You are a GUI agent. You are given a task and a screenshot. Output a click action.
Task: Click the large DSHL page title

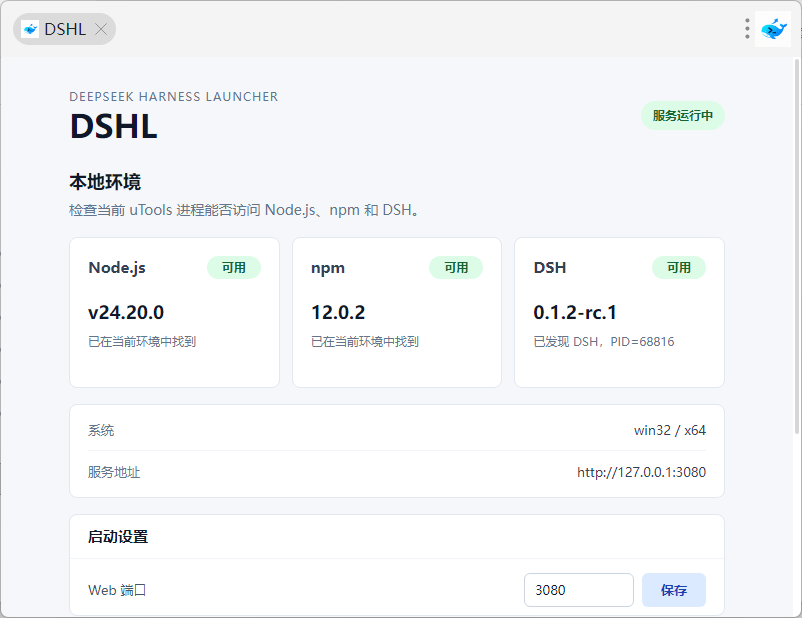click(x=113, y=126)
